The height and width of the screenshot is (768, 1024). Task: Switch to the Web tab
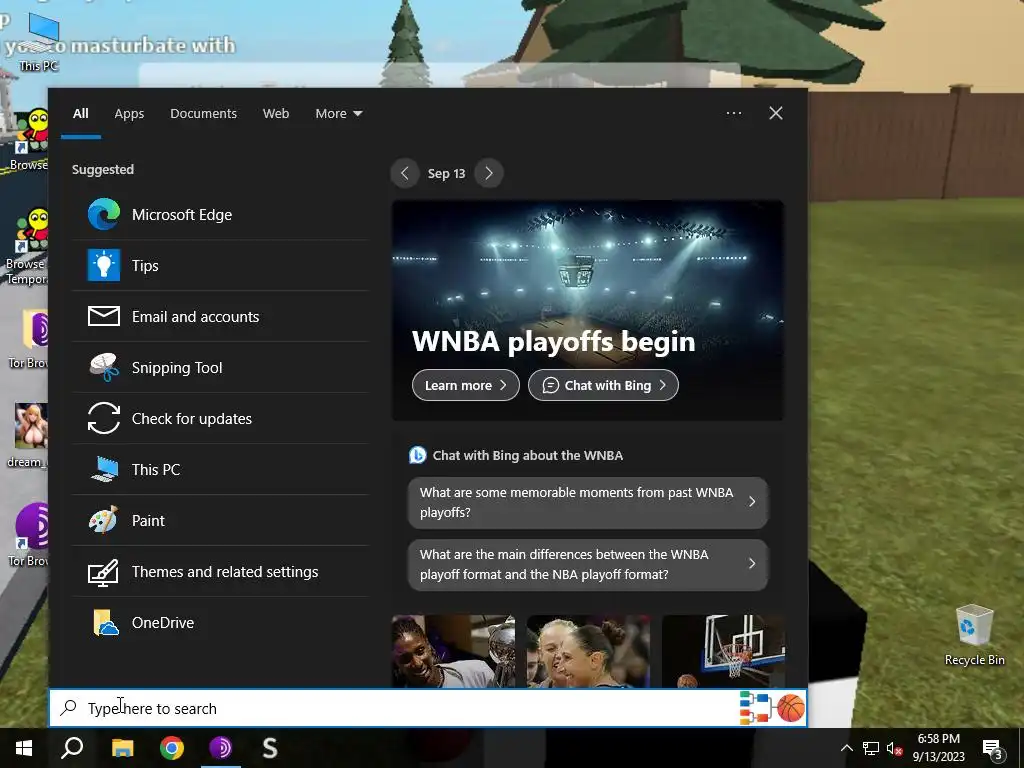(276, 113)
